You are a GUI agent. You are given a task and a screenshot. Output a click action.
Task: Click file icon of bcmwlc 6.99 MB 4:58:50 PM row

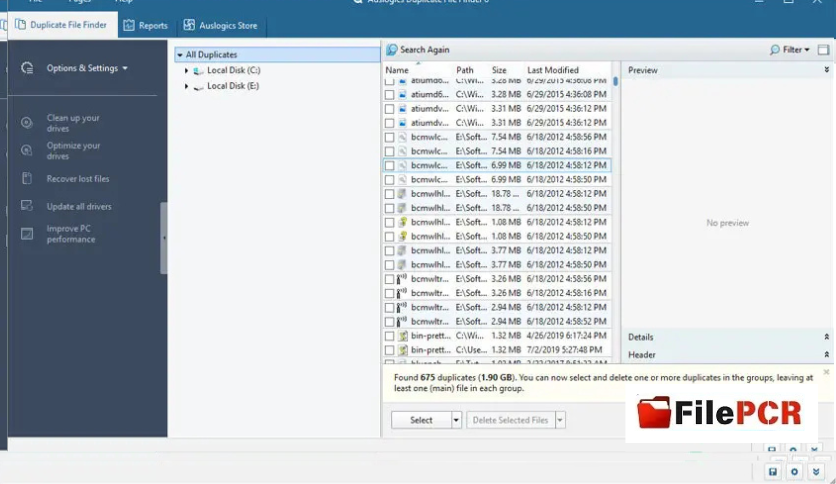click(x=403, y=180)
